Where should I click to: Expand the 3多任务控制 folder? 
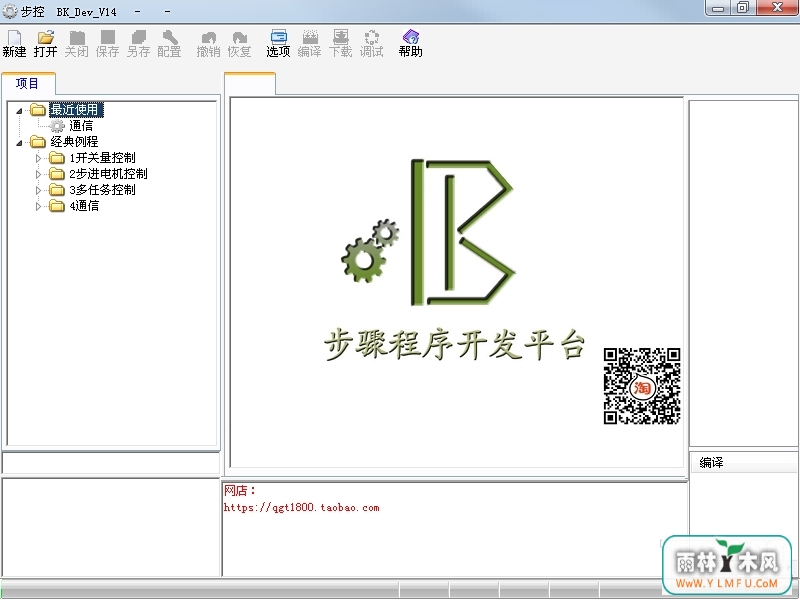[38, 190]
